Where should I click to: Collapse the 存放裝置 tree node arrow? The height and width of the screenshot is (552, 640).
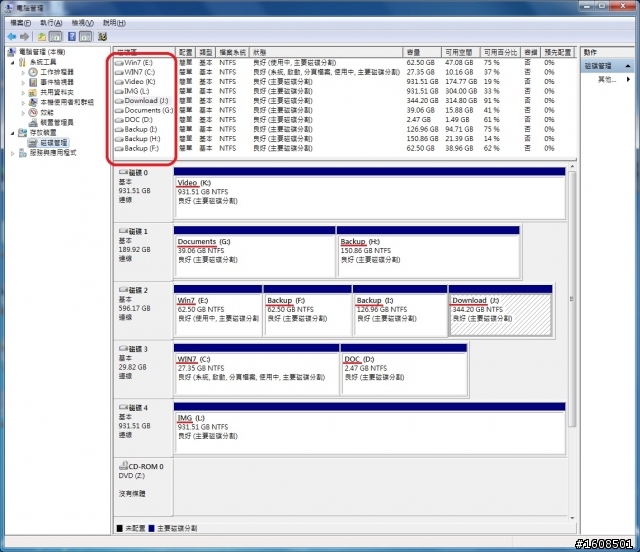13,133
